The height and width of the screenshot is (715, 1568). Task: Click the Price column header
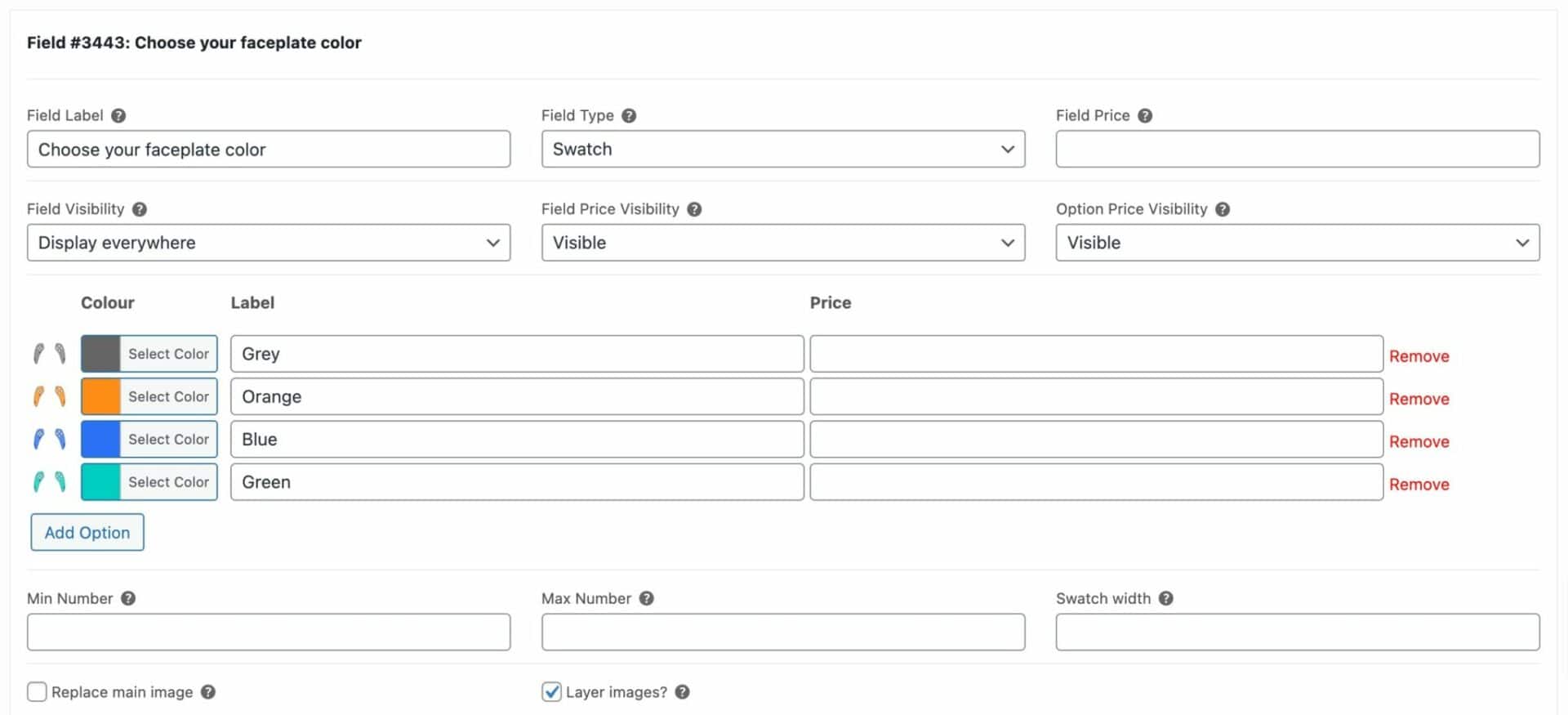[x=831, y=302]
